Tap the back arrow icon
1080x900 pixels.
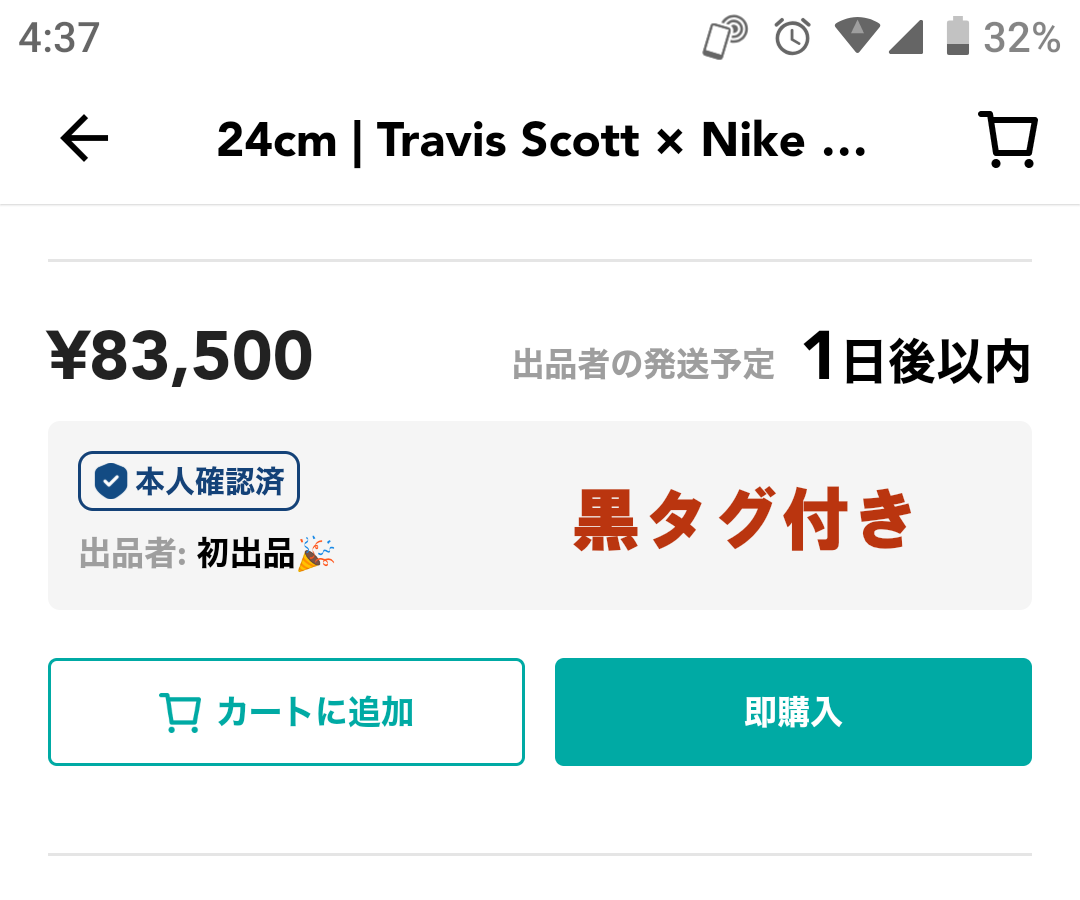(84, 139)
